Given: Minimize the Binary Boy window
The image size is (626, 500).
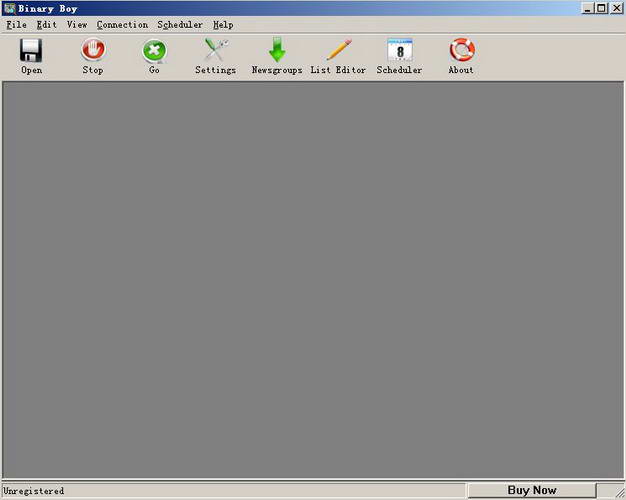Looking at the screenshot, I should [x=587, y=8].
